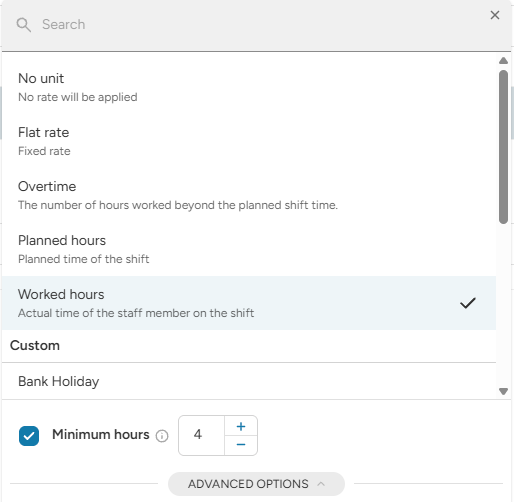Click 'Planned time of the shift' description
Viewport: 514px width, 502px height.
pyautogui.click(x=83, y=259)
